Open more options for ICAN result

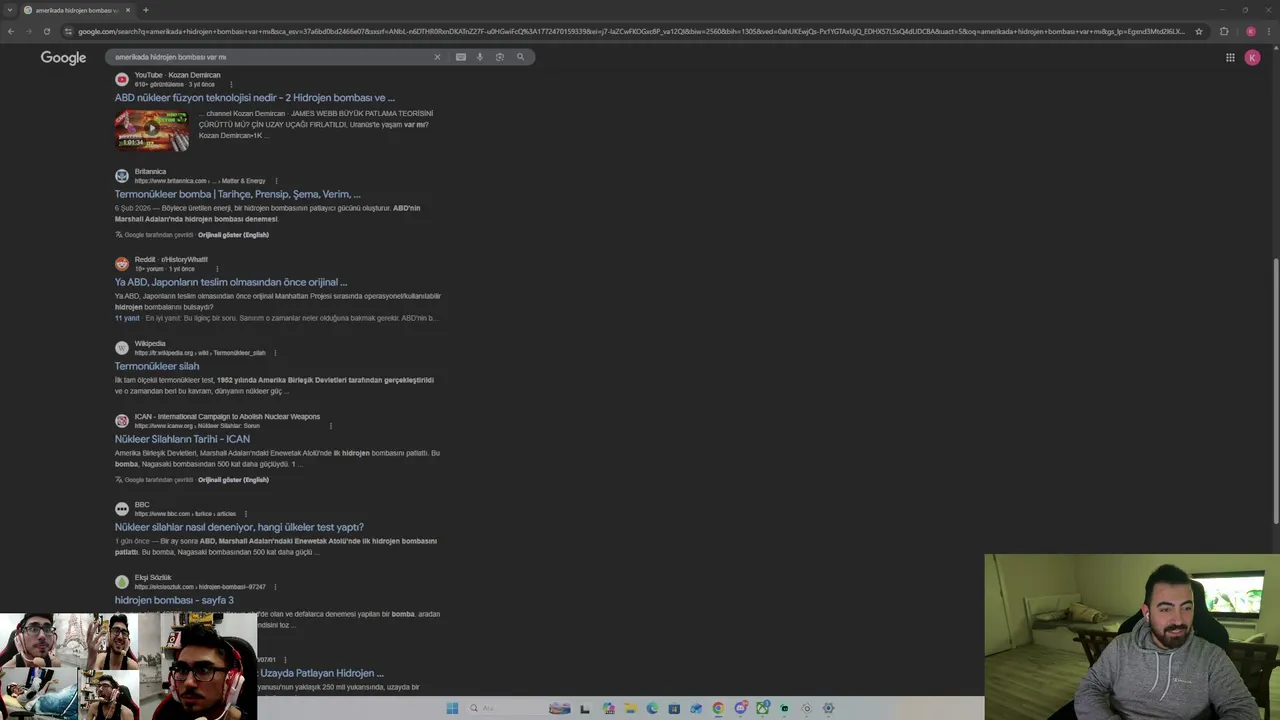point(331,426)
